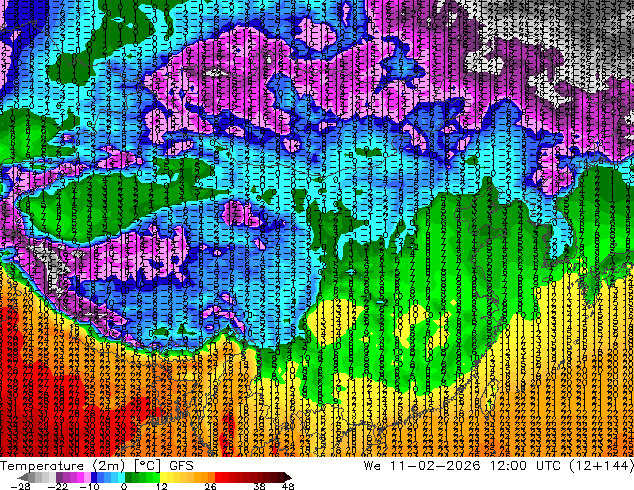Click the "26" legend label

pyautogui.click(x=210, y=486)
